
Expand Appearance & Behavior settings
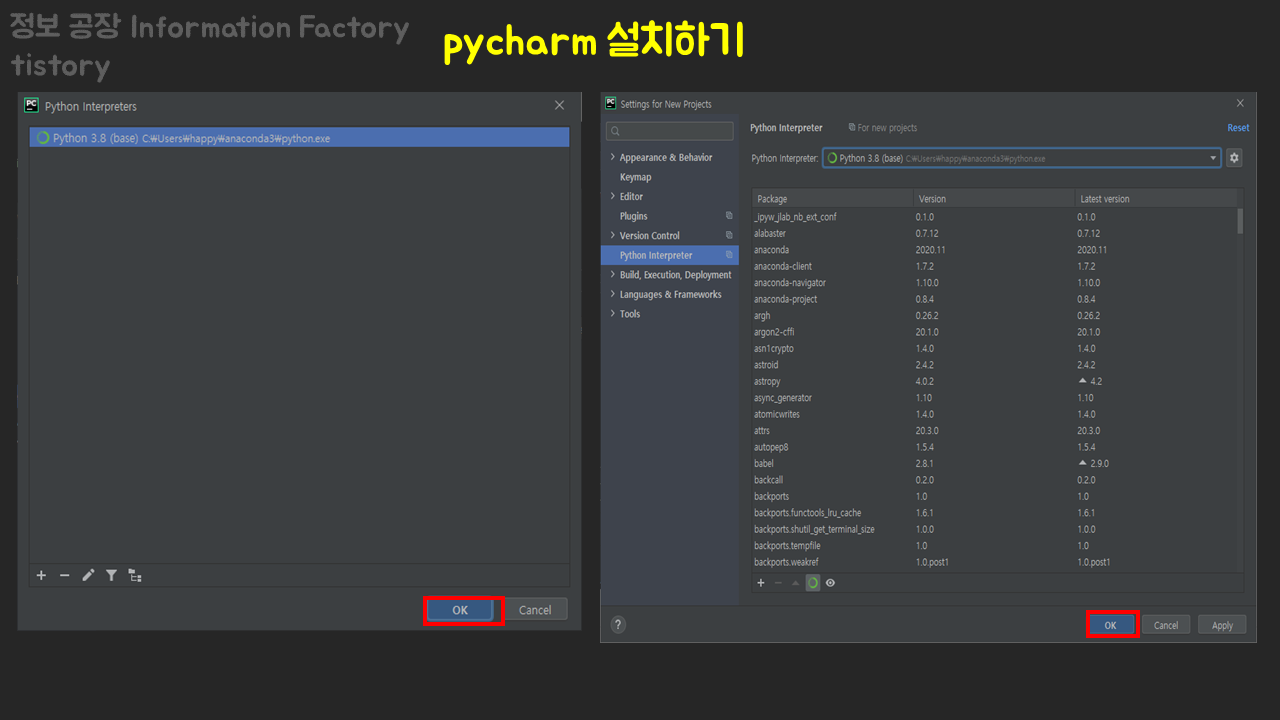[613, 157]
